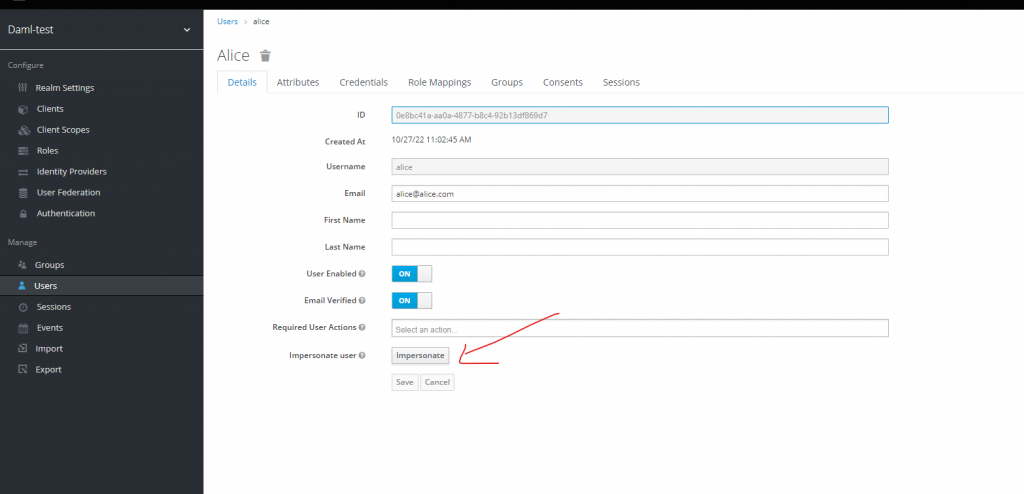The width and height of the screenshot is (1024, 494).
Task: View the Sessions tab of Alice
Action: pyautogui.click(x=621, y=82)
